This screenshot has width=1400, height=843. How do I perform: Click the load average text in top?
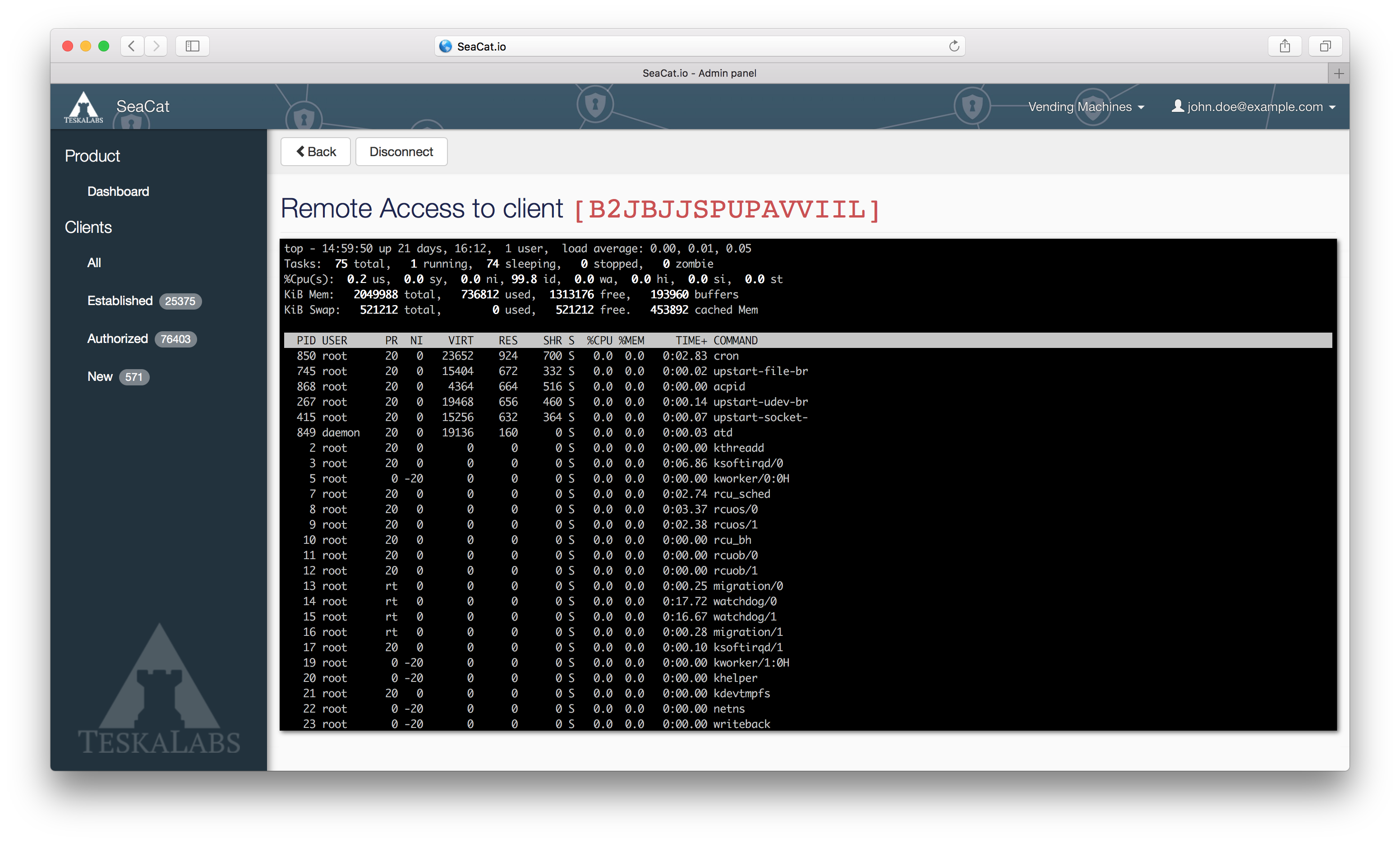click(656, 248)
